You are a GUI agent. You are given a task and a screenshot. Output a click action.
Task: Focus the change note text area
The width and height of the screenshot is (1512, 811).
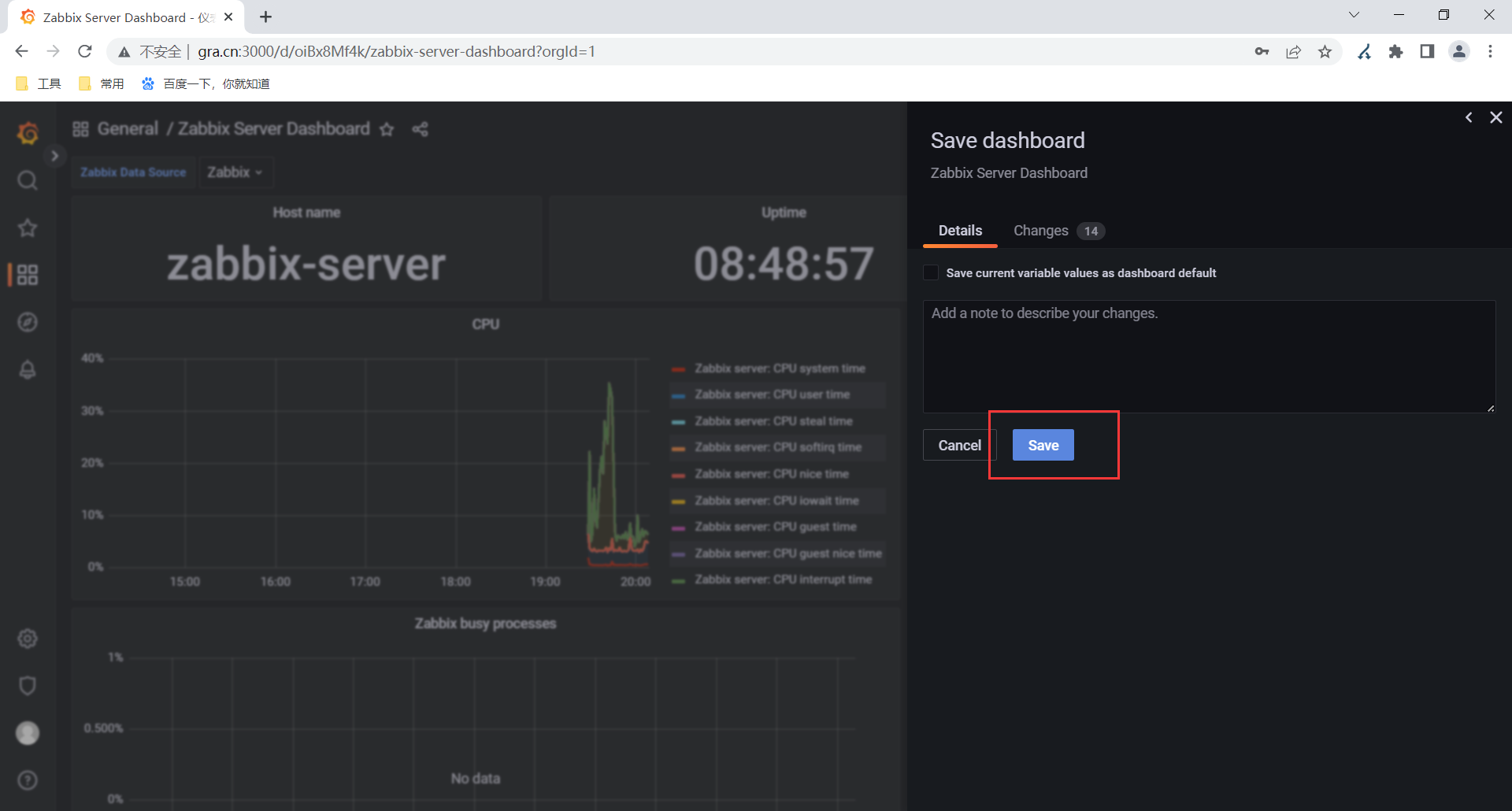pyautogui.click(x=1209, y=356)
